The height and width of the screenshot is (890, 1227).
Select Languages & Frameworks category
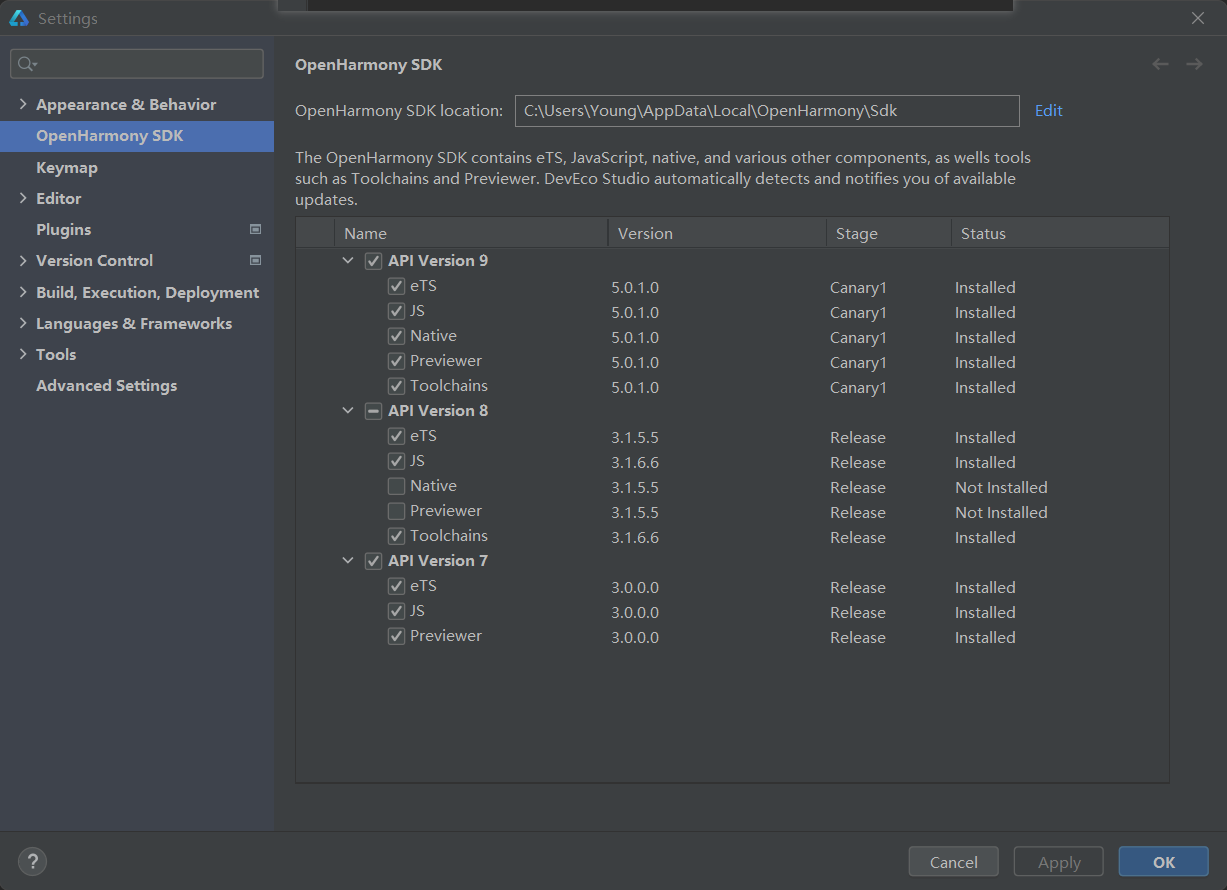[x=134, y=323]
